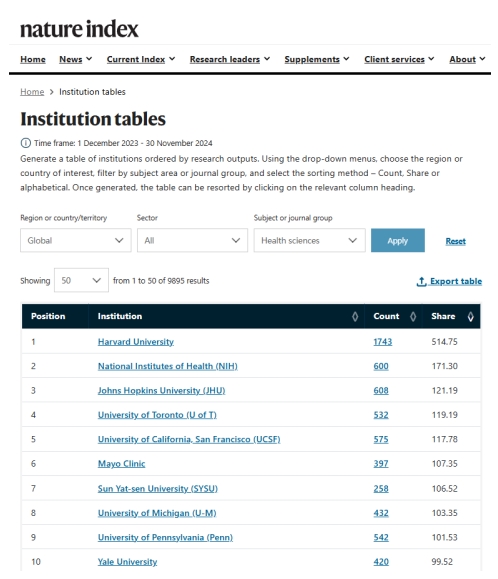Sort table by Share column arrows
This screenshot has width=498, height=579.
click(x=470, y=316)
